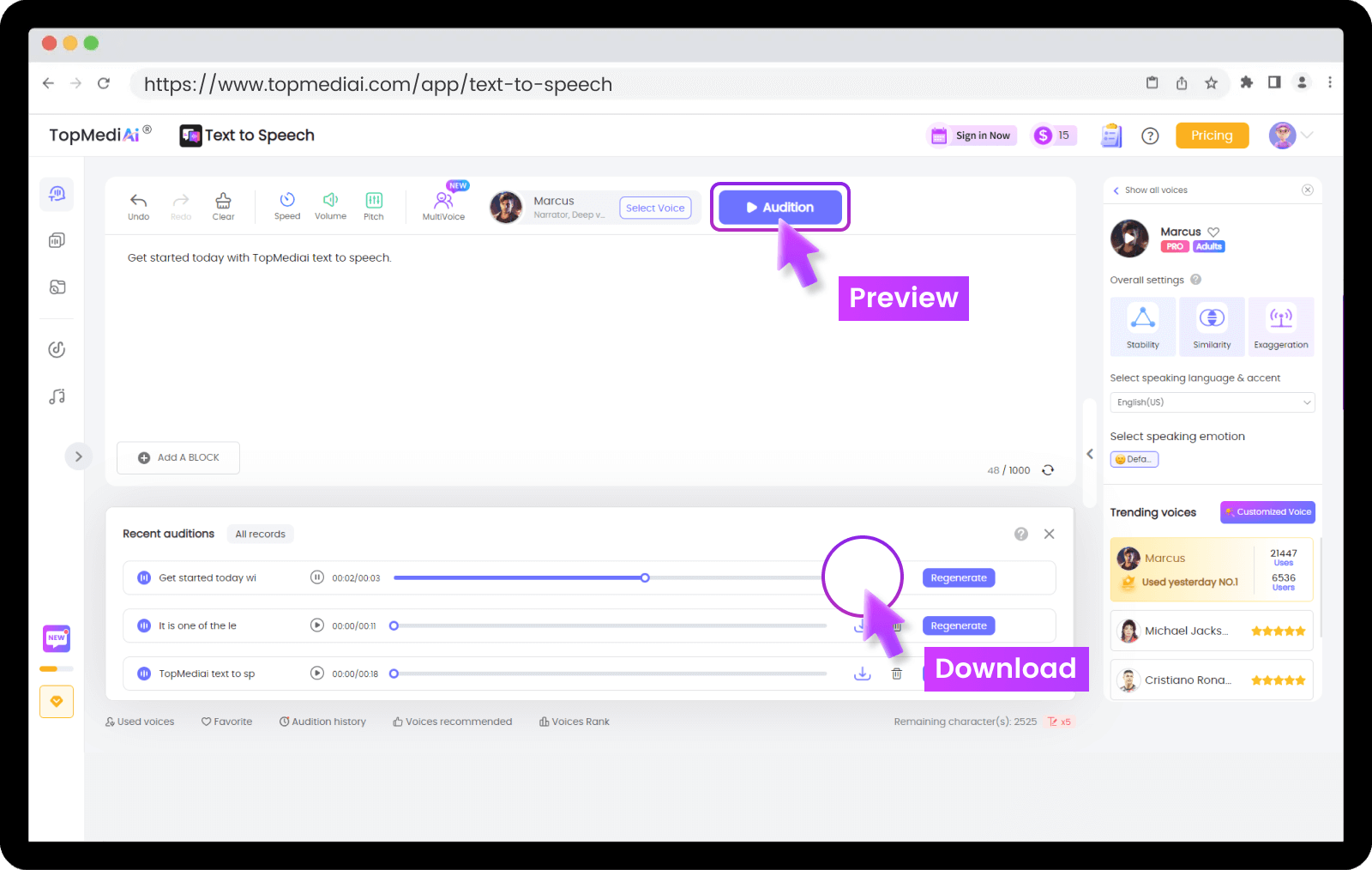Expand the English(US) language dropdown

[1212, 402]
